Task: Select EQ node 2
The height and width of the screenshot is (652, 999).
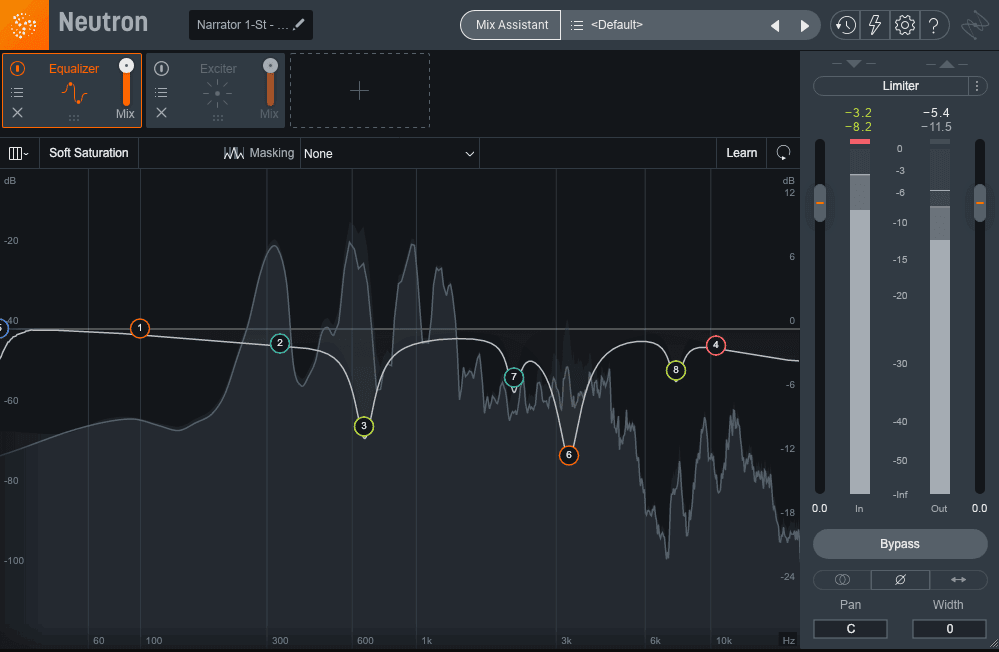Action: click(x=280, y=344)
